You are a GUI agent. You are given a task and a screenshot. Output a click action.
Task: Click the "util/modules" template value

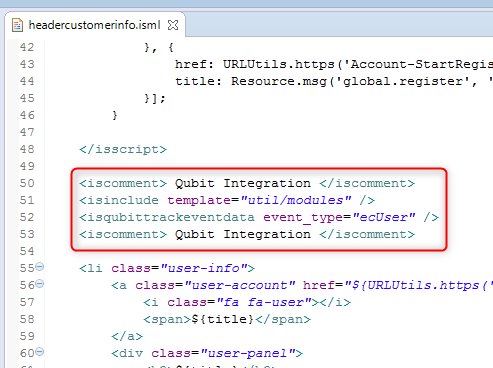[x=296, y=200]
